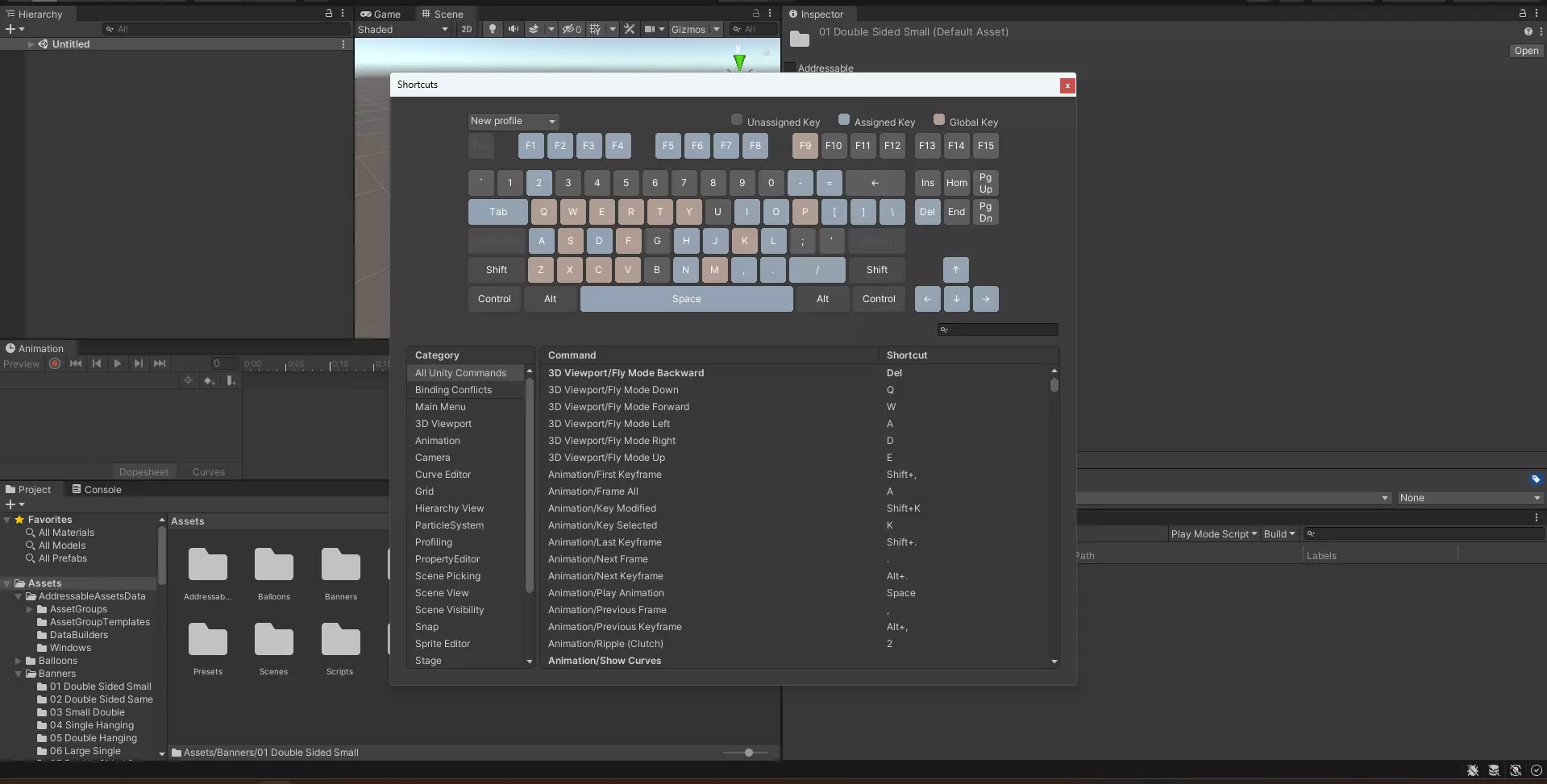
Task: Switch to the Console tab
Action: (x=97, y=489)
